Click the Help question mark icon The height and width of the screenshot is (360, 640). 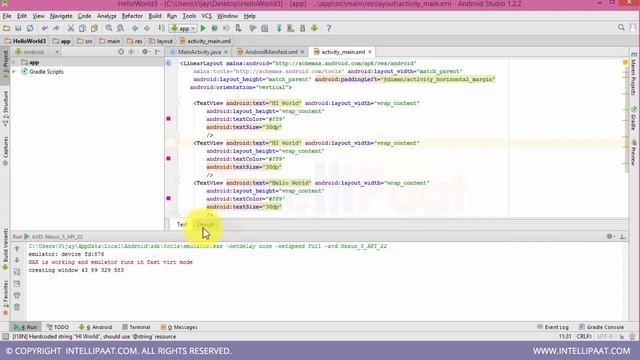329,28
